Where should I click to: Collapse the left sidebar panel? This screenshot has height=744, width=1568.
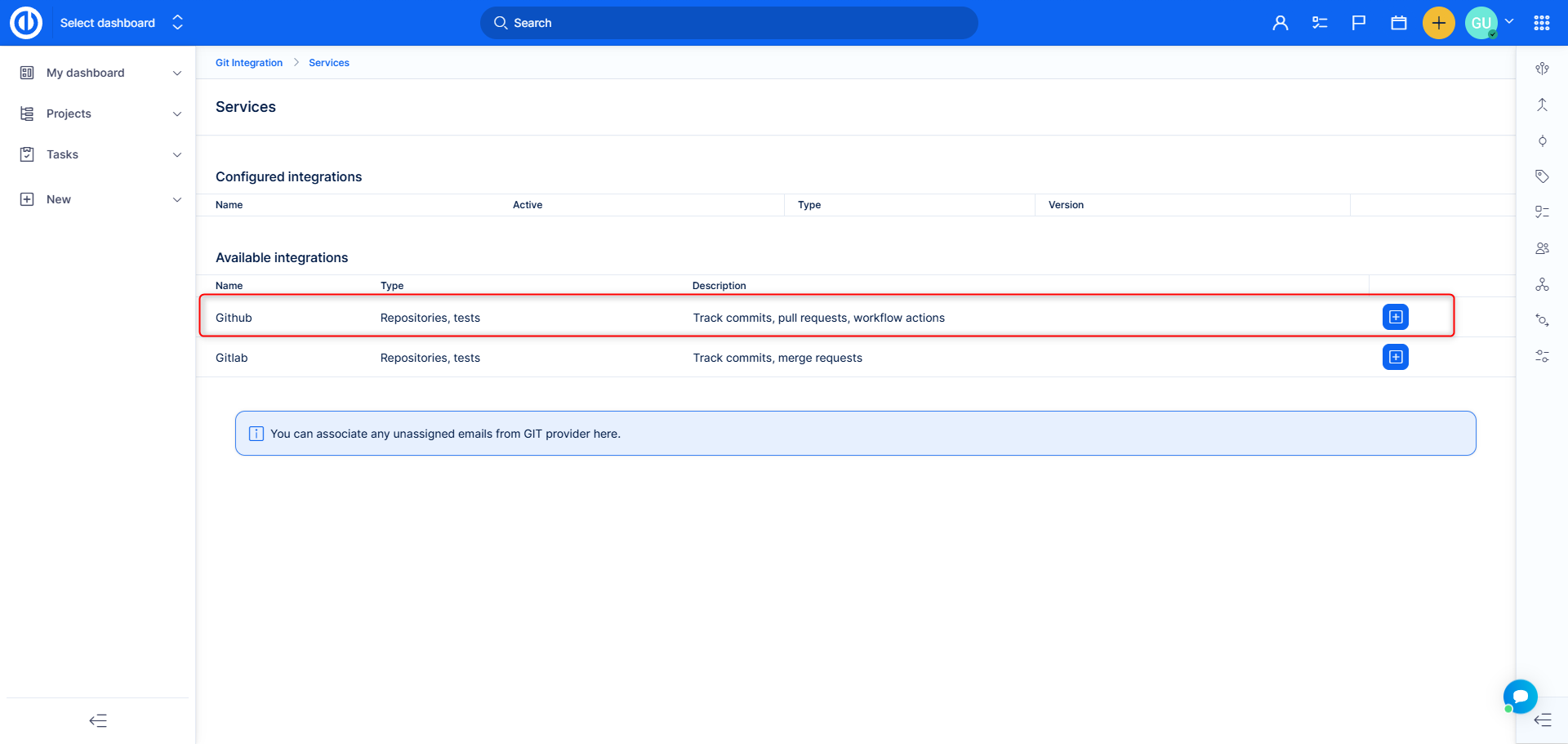pyautogui.click(x=98, y=720)
